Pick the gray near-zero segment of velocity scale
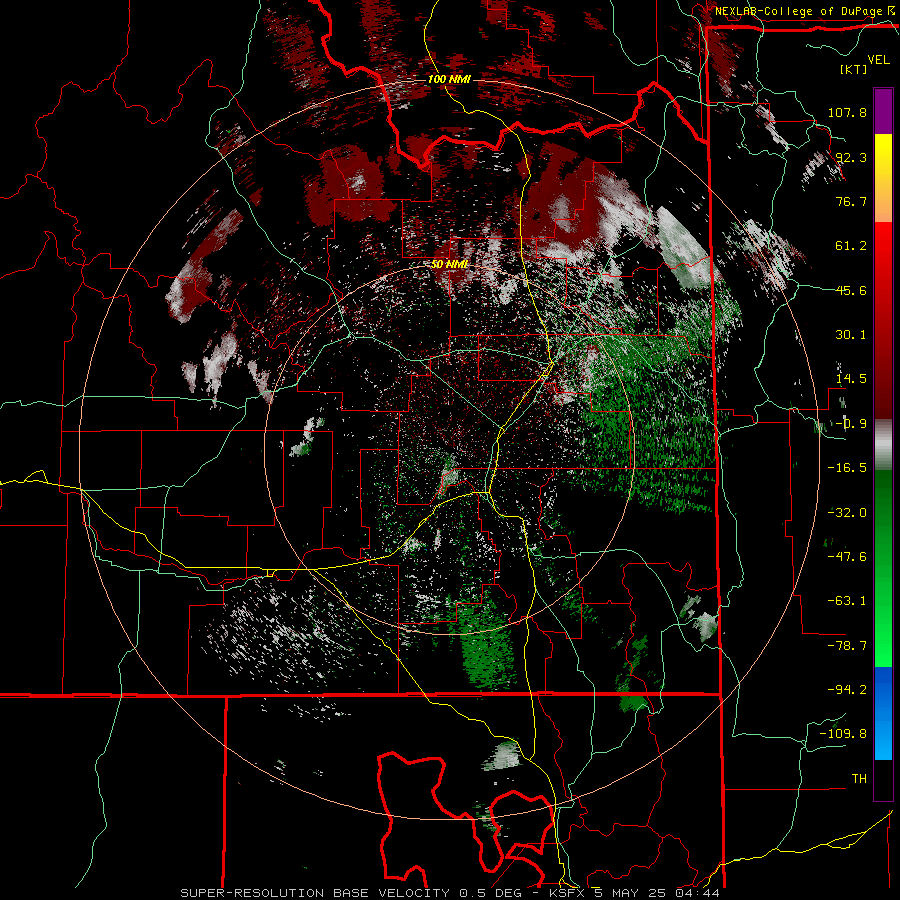The height and width of the screenshot is (900, 900). (x=883, y=444)
